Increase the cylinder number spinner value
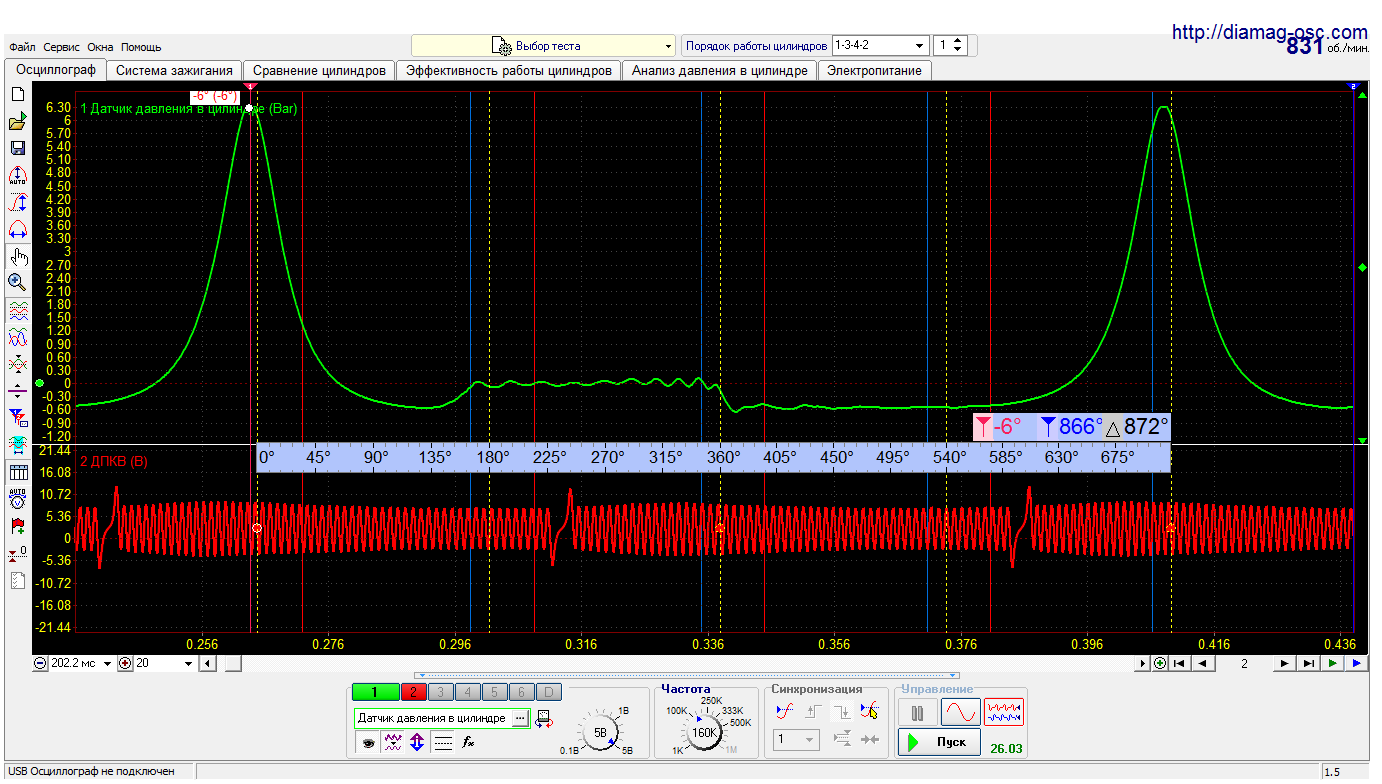The height and width of the screenshot is (784, 1382). click(958, 41)
